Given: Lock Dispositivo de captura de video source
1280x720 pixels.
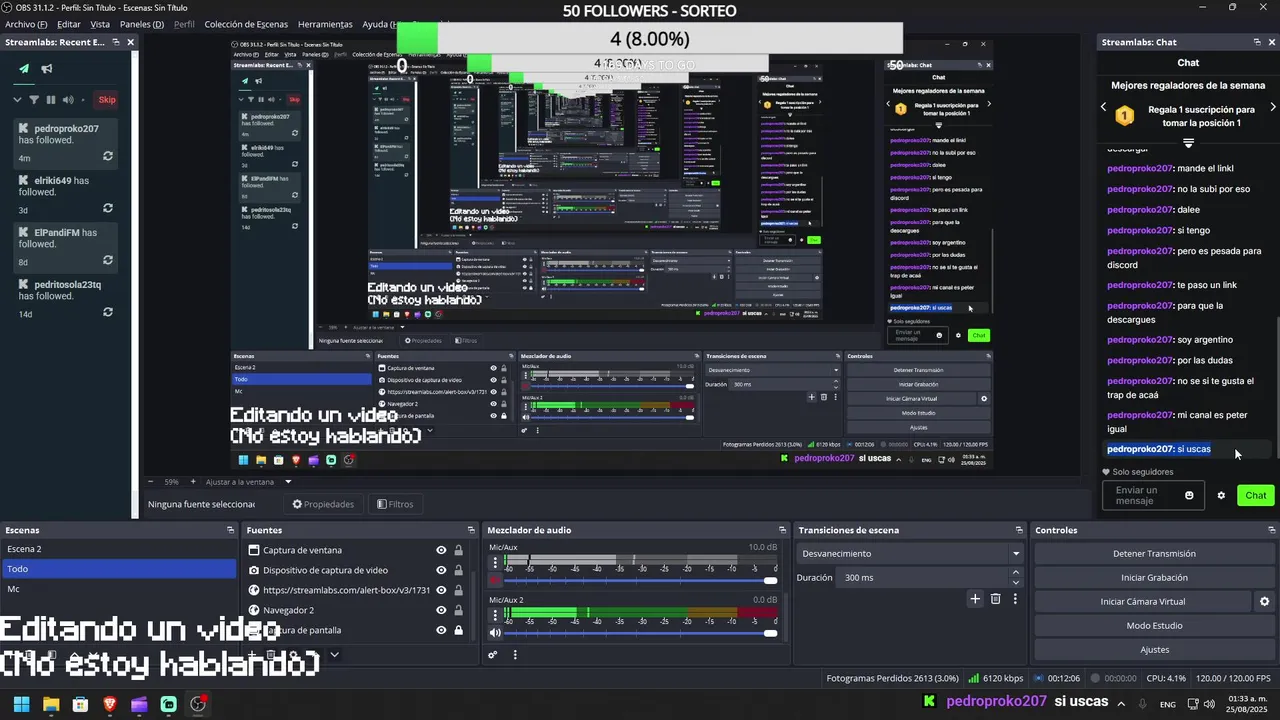Looking at the screenshot, I should [458, 570].
